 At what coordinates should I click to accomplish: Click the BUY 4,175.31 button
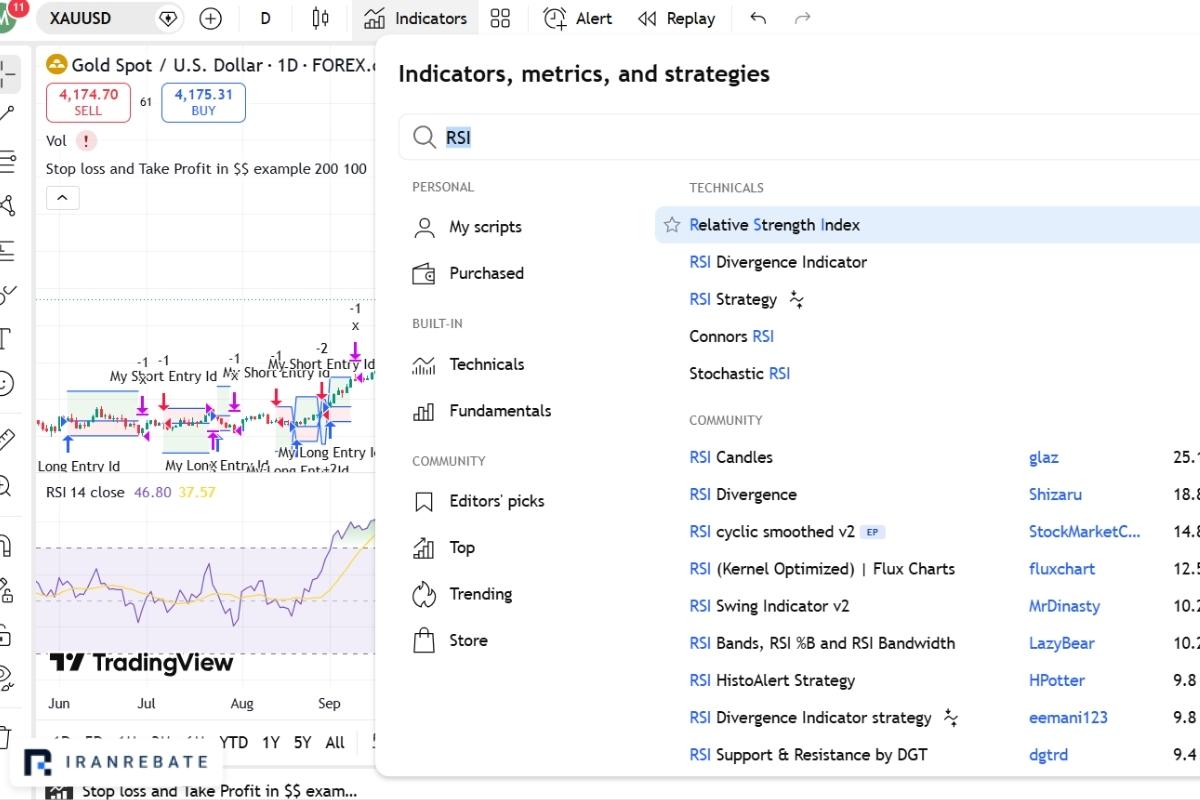coord(203,102)
